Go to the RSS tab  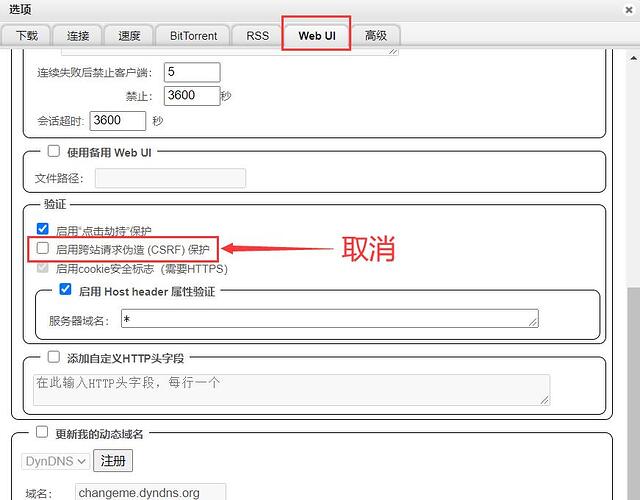tap(258, 36)
